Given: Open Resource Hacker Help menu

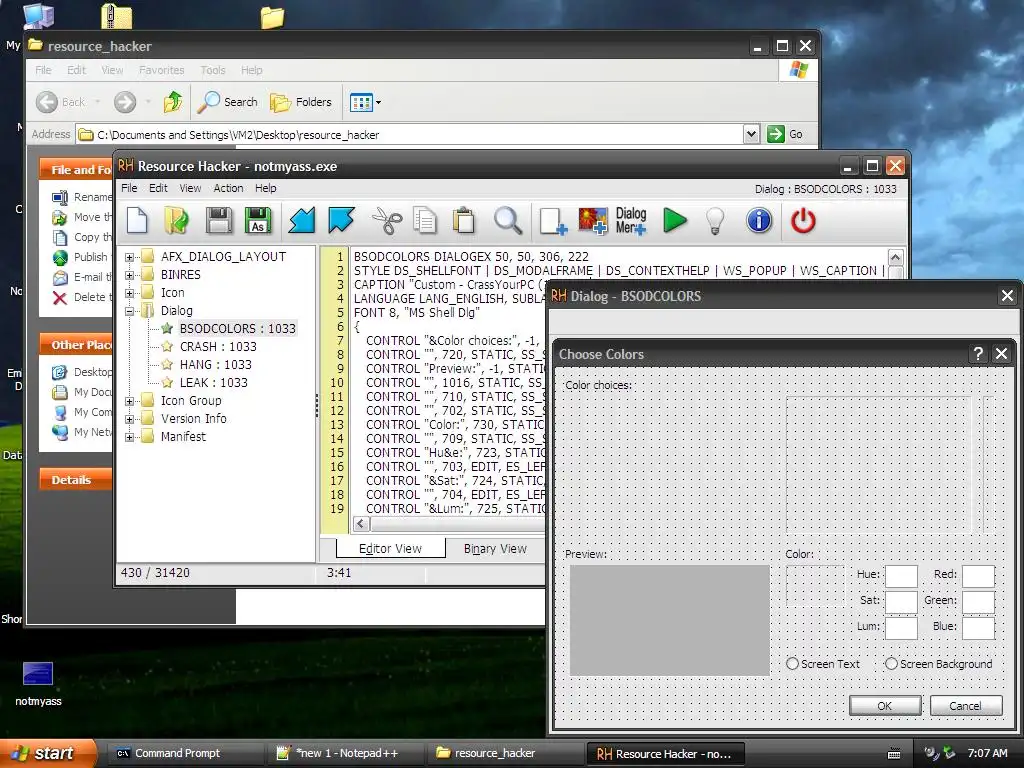Looking at the screenshot, I should (x=265, y=188).
